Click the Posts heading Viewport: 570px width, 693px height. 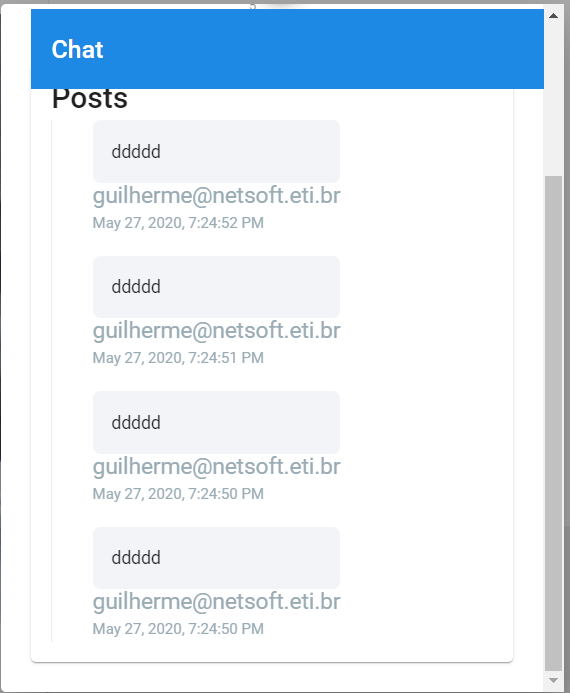coord(90,99)
